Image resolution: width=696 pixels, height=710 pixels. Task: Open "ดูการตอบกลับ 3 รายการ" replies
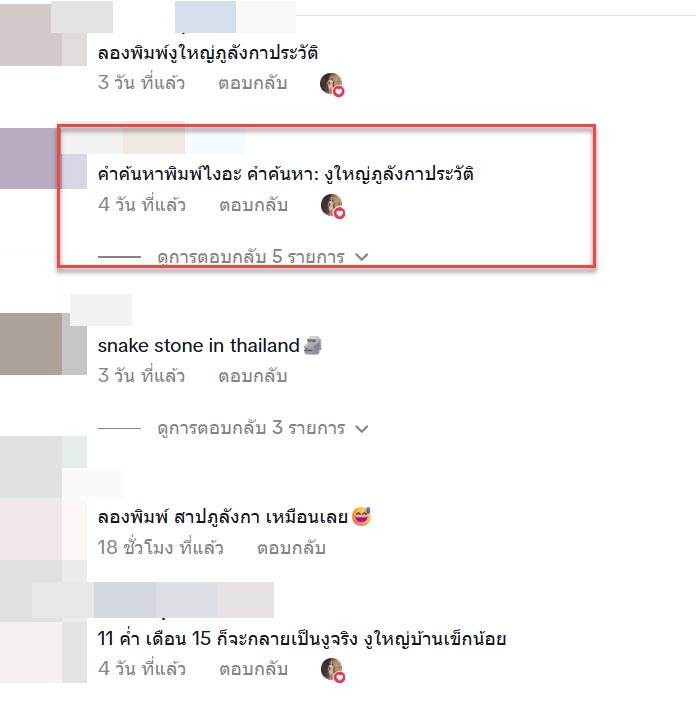(251, 428)
